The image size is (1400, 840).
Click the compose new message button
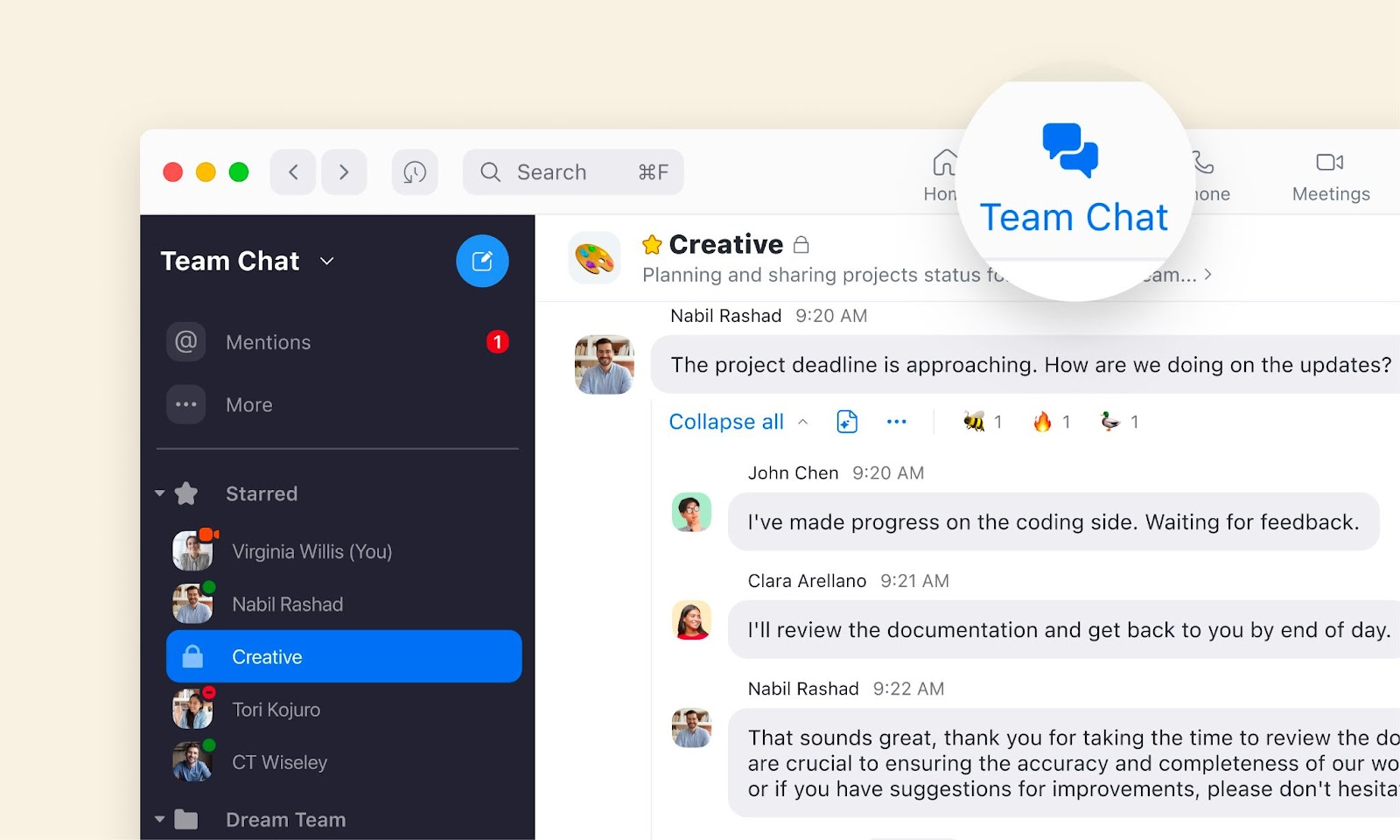[482, 261]
